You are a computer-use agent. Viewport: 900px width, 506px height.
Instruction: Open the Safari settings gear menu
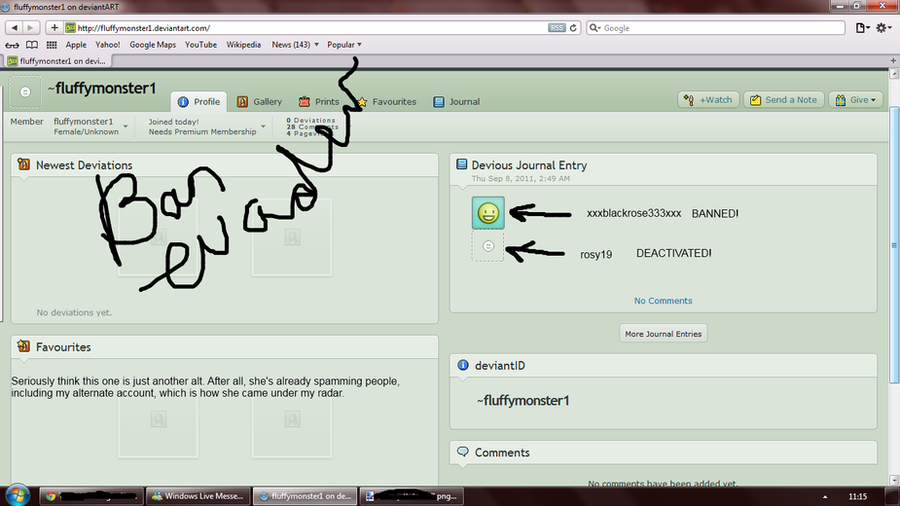coord(883,28)
